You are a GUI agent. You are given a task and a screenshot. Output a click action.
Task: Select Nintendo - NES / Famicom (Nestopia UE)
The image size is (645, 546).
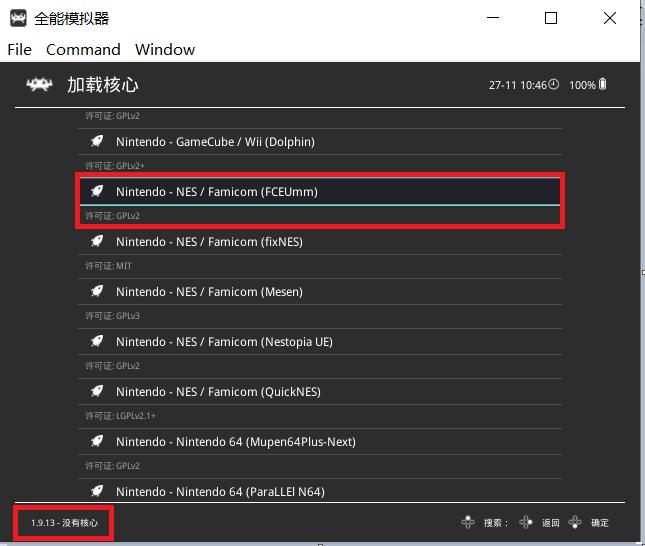[x=320, y=342]
